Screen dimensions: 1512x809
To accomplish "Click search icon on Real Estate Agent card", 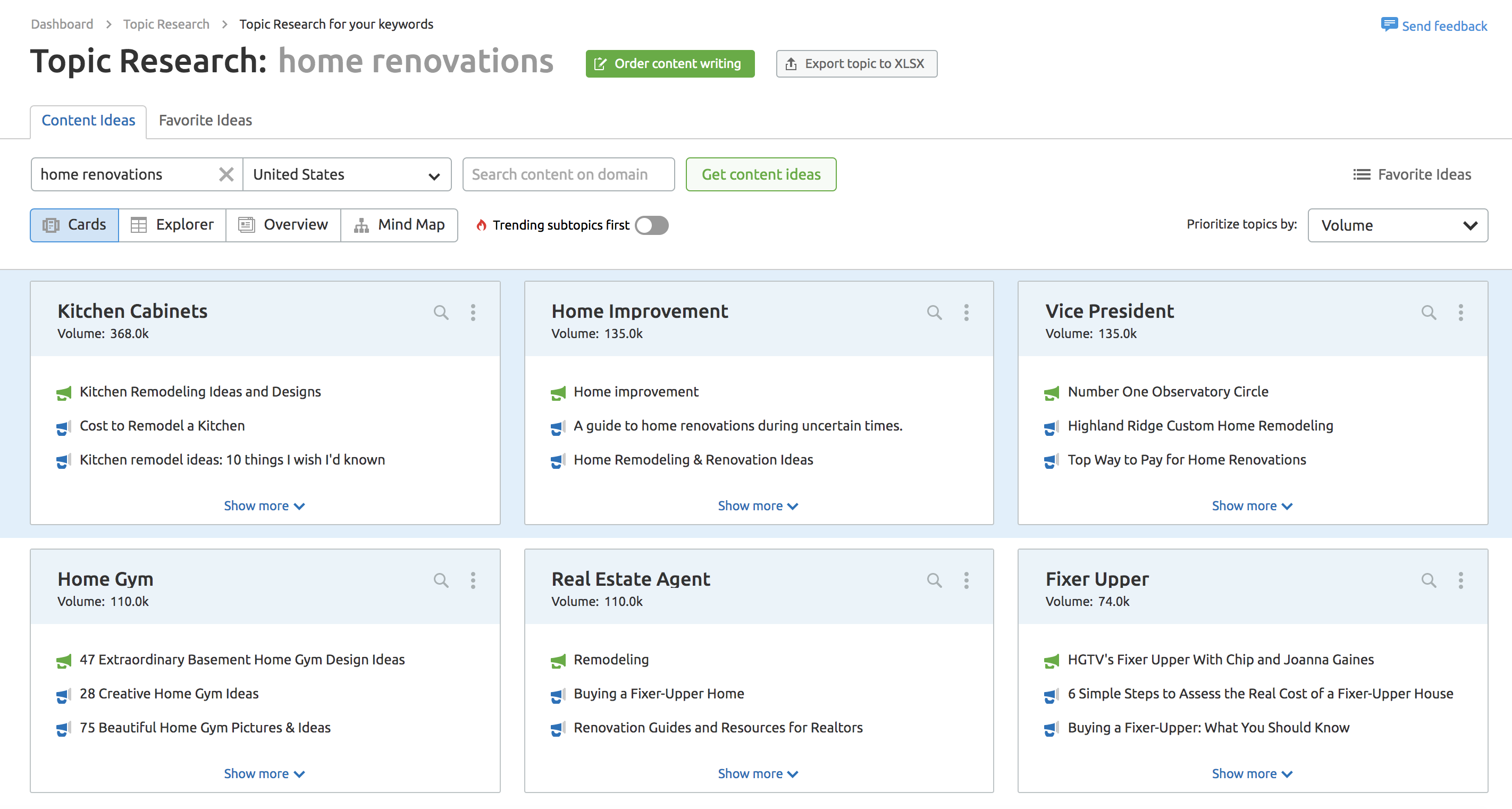I will pyautogui.click(x=935, y=581).
